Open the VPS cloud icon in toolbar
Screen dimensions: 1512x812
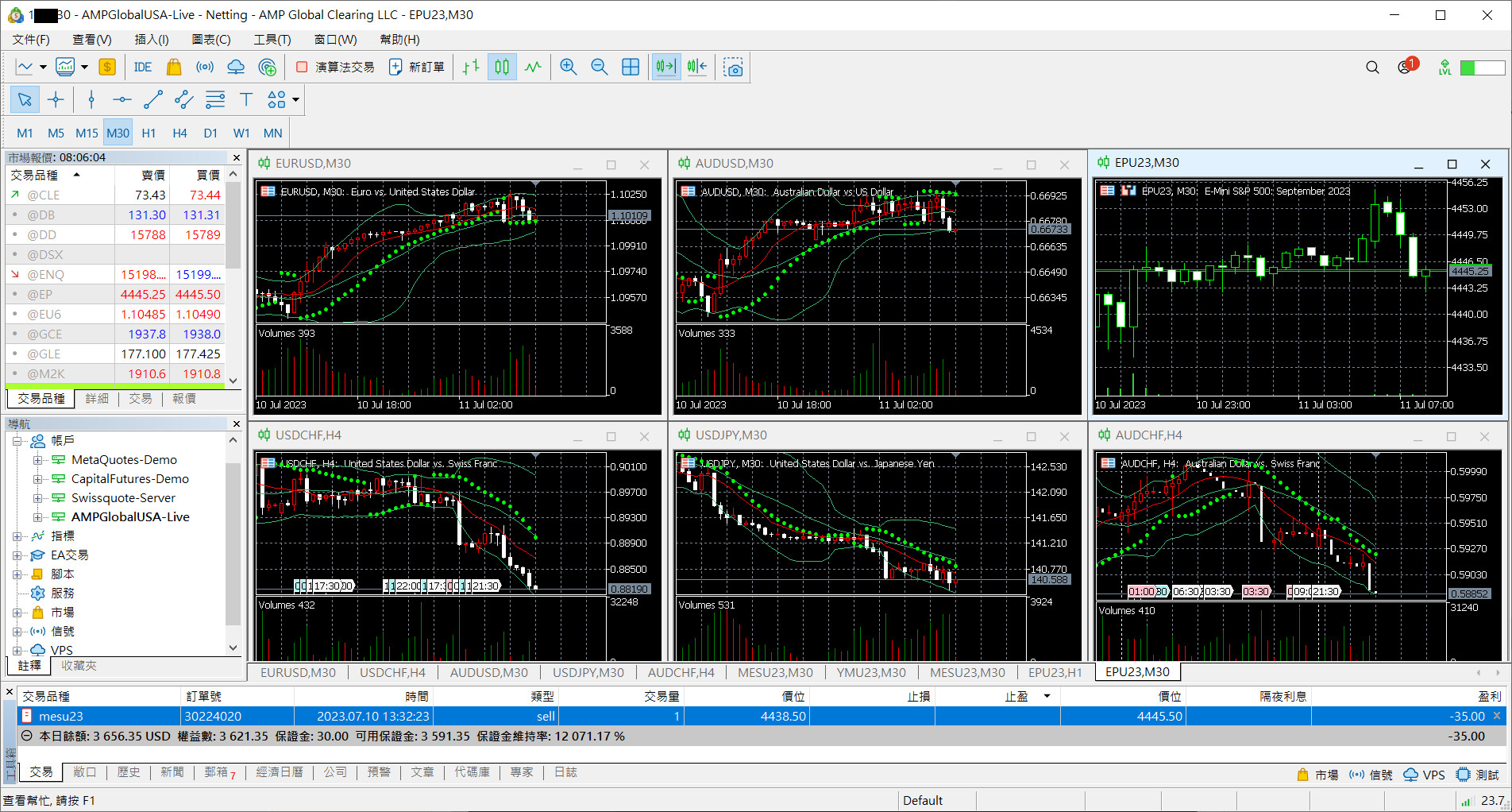tap(236, 68)
